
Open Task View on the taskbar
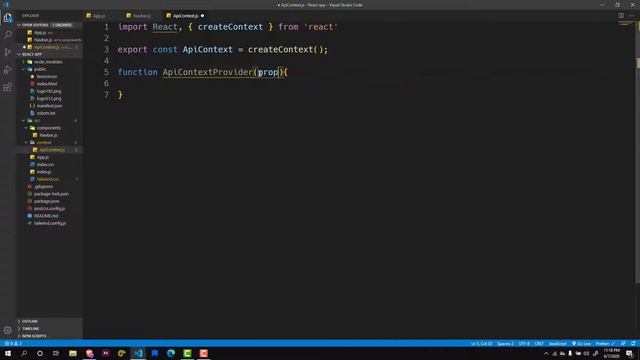[56, 353]
